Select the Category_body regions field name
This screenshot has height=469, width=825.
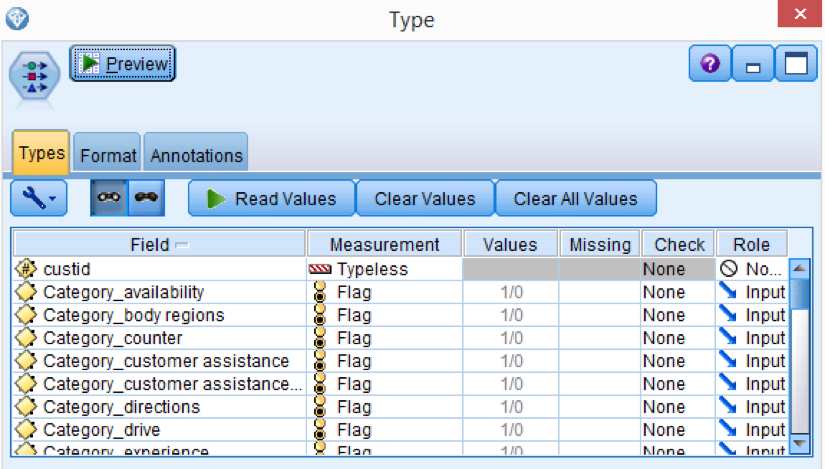134,315
